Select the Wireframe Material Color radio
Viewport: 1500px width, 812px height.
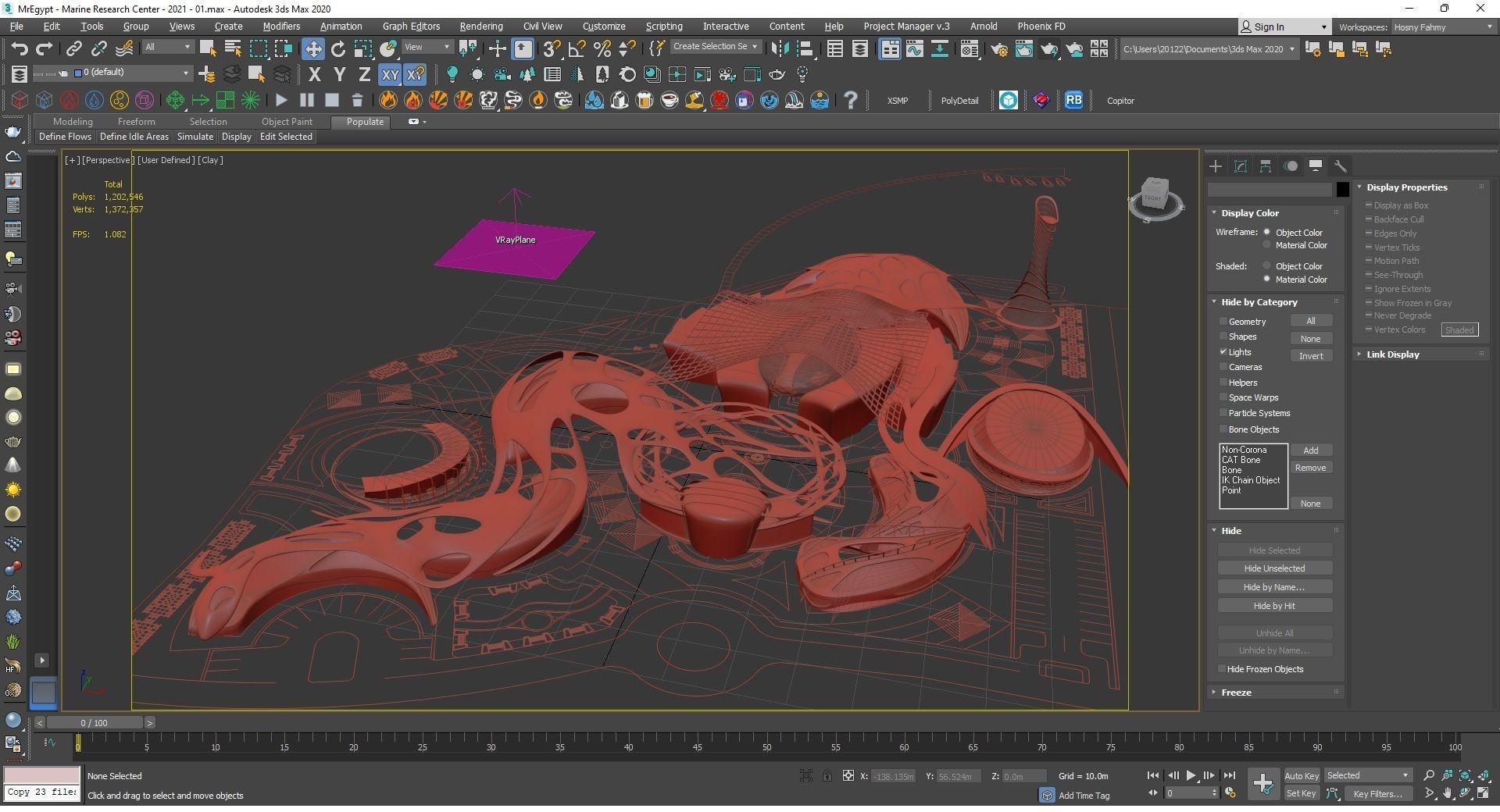tap(1267, 245)
